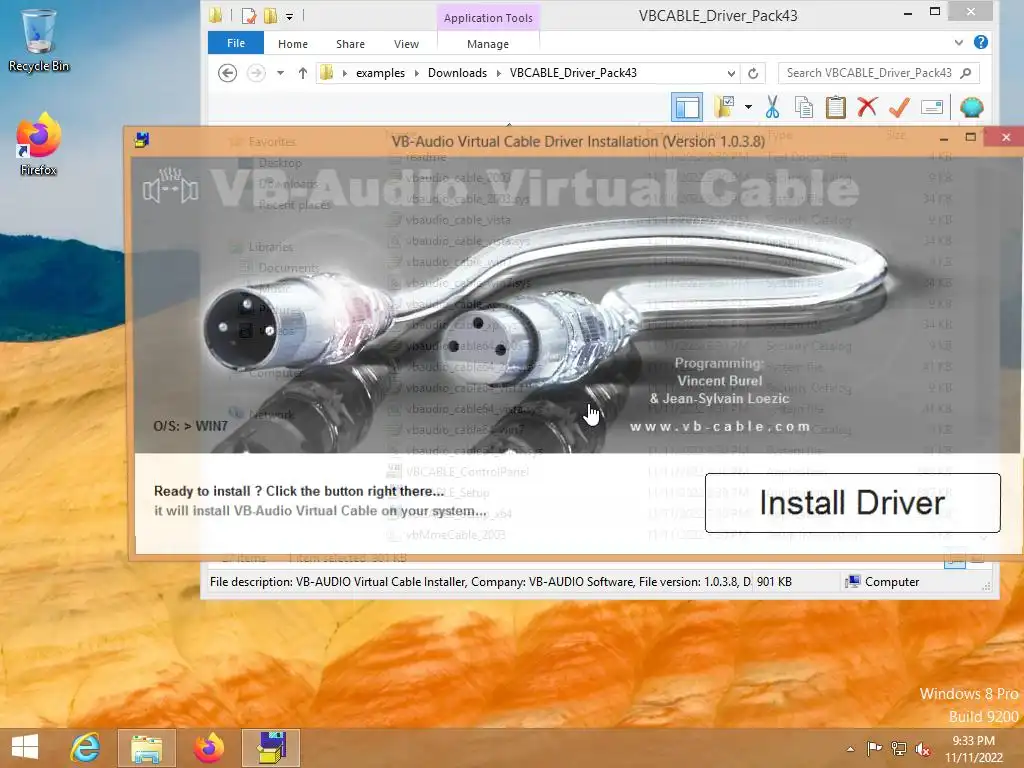The height and width of the screenshot is (768, 1024).
Task: Click the Install Driver button
Action: [852, 503]
